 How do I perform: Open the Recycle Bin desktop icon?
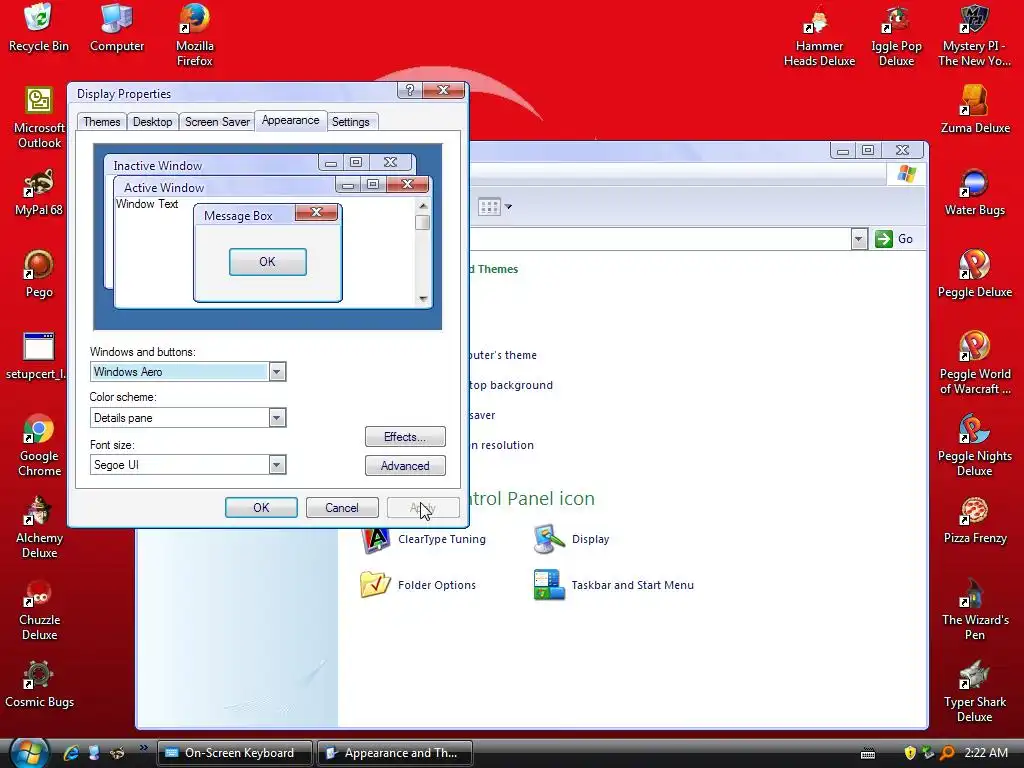pyautogui.click(x=39, y=27)
